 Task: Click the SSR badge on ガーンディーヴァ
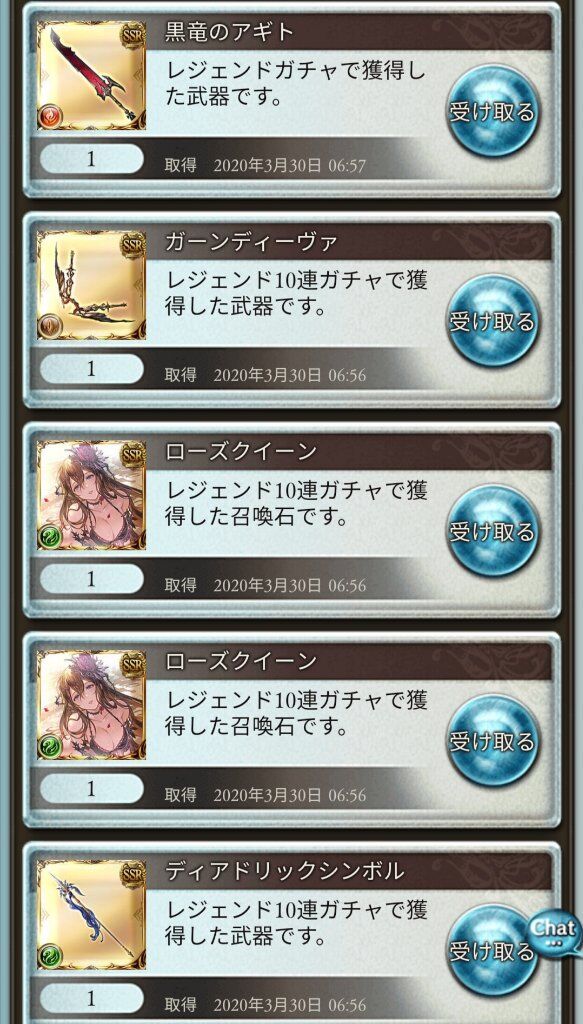click(133, 245)
